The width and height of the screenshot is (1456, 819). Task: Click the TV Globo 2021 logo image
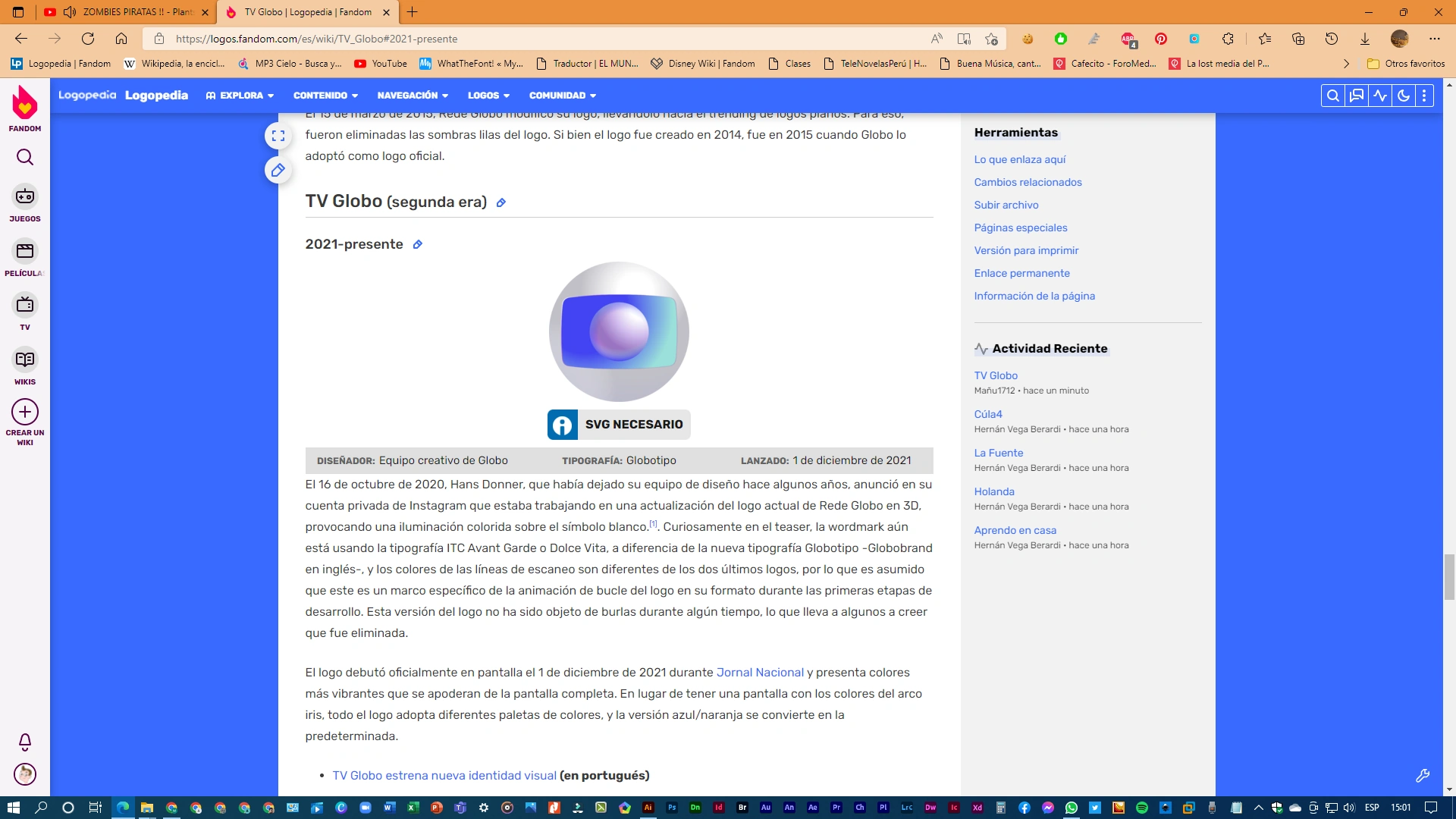(x=619, y=332)
